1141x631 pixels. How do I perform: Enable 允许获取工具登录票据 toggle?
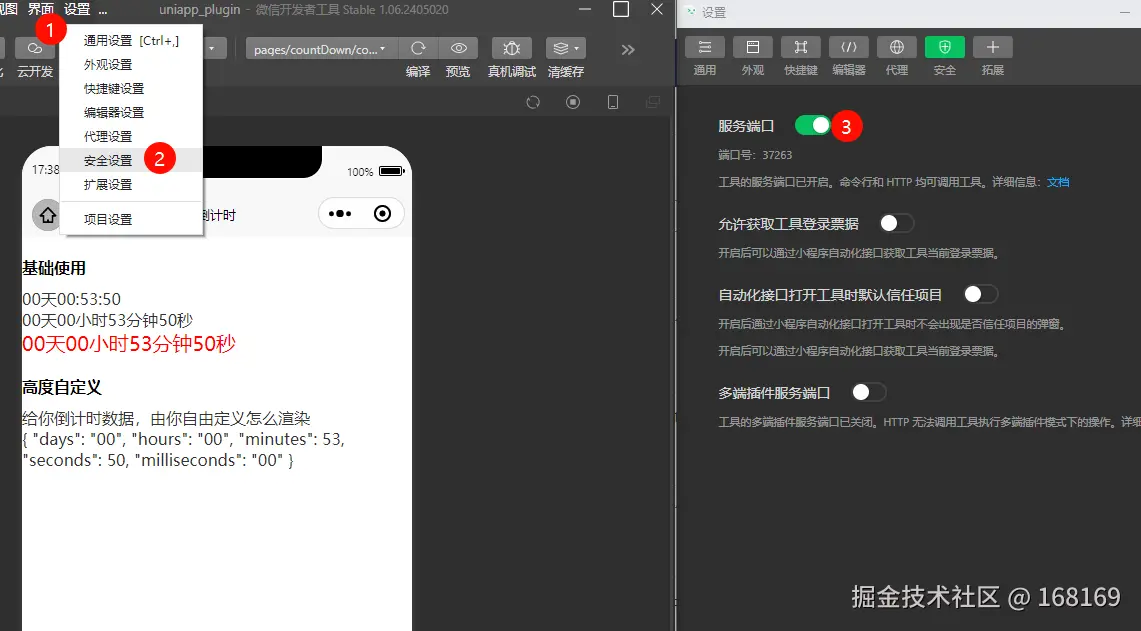(x=895, y=223)
